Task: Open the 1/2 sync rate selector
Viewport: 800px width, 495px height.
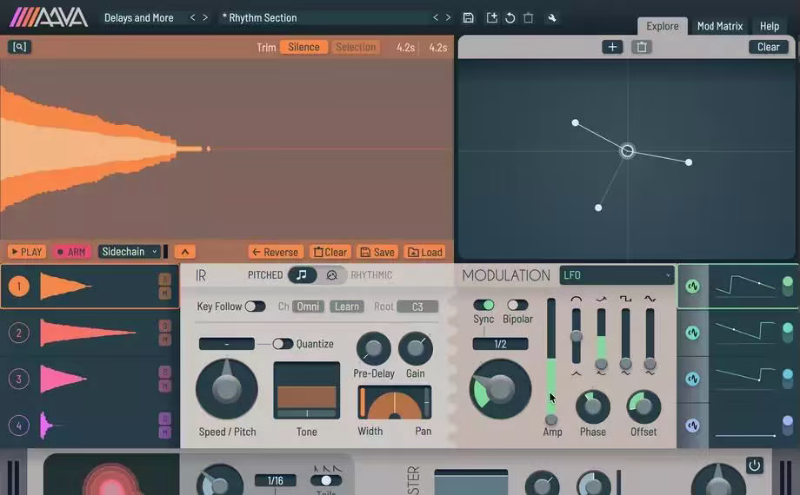Action: click(x=500, y=344)
